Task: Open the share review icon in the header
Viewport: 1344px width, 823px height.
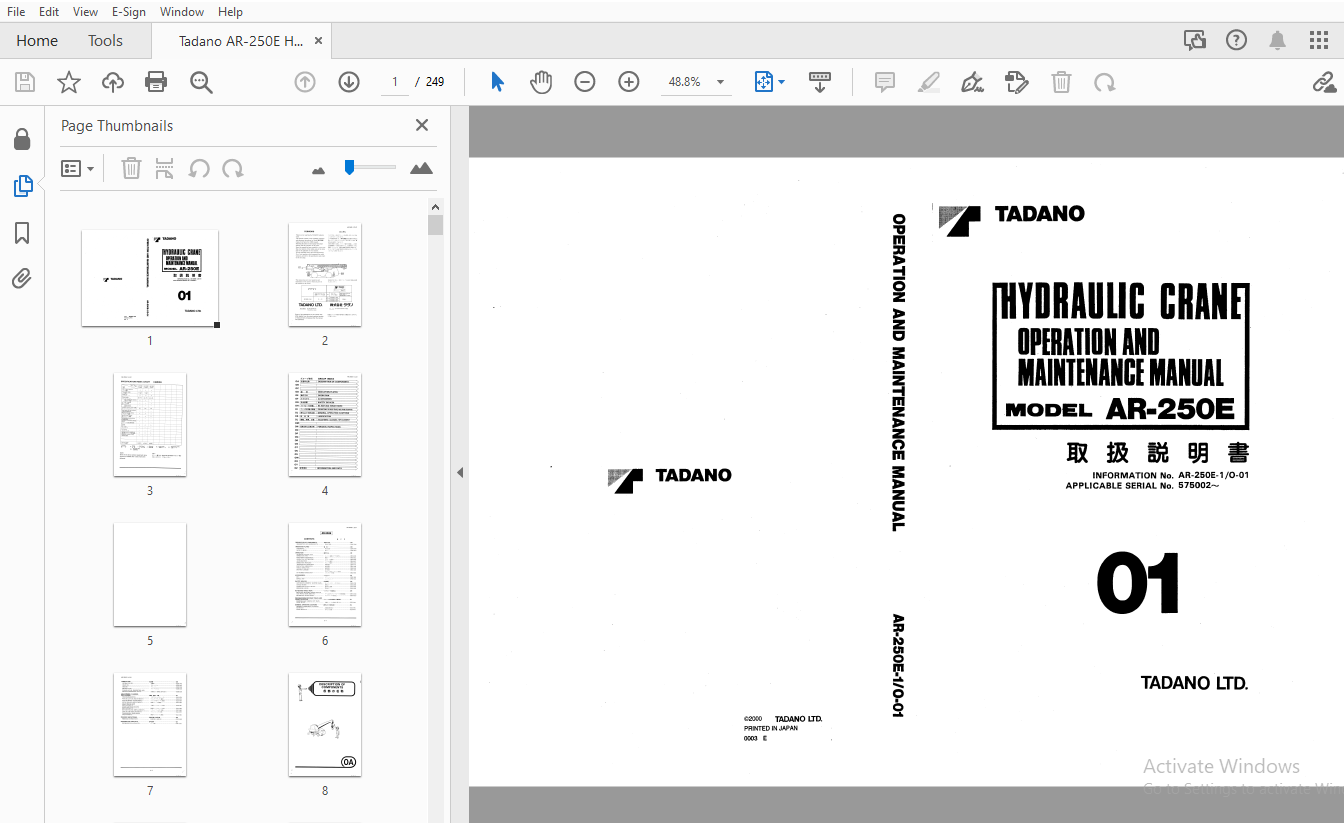Action: [x=1195, y=40]
